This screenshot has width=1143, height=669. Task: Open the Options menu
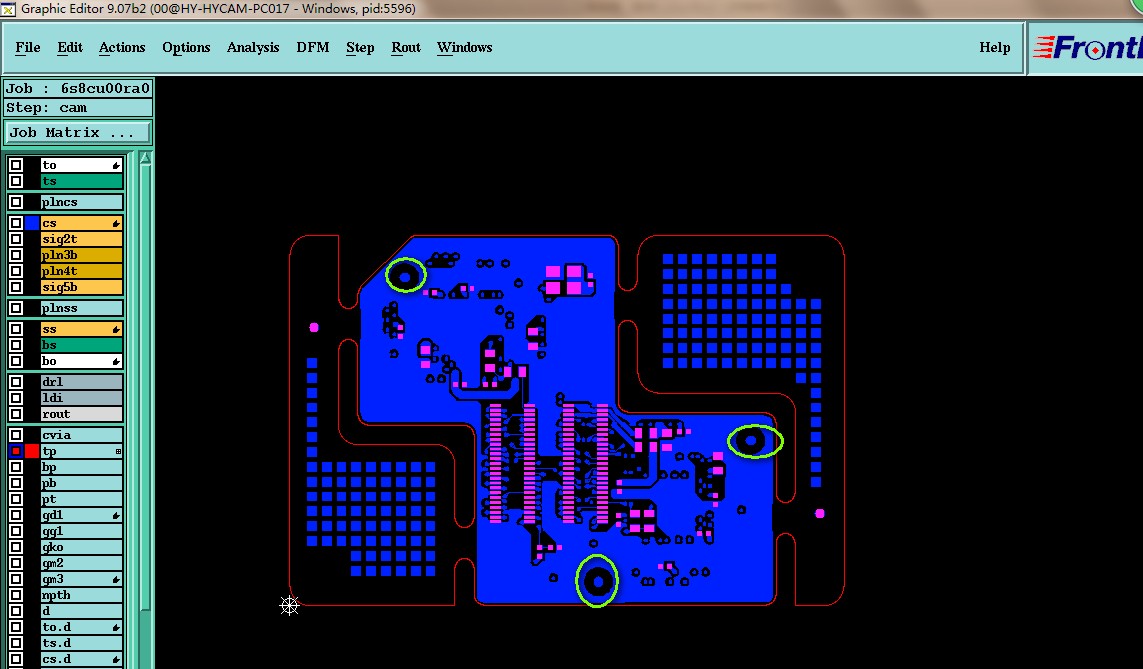(186, 47)
